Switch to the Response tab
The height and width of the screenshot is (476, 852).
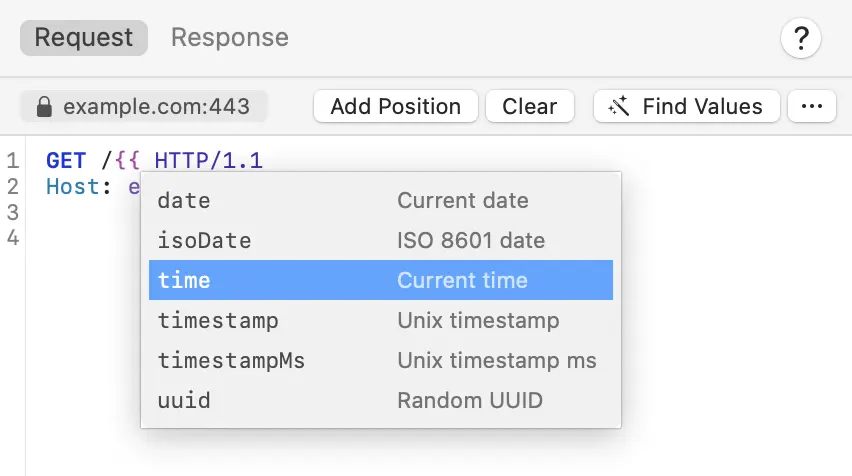[x=229, y=38]
